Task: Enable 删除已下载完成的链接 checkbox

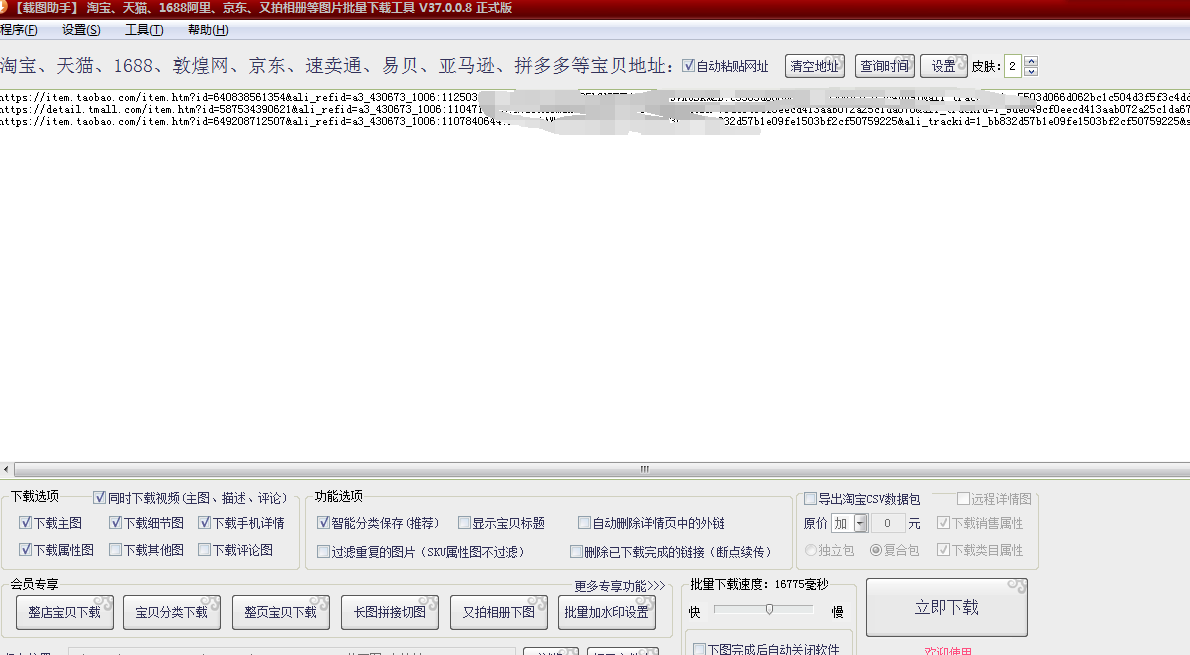Action: pos(577,552)
